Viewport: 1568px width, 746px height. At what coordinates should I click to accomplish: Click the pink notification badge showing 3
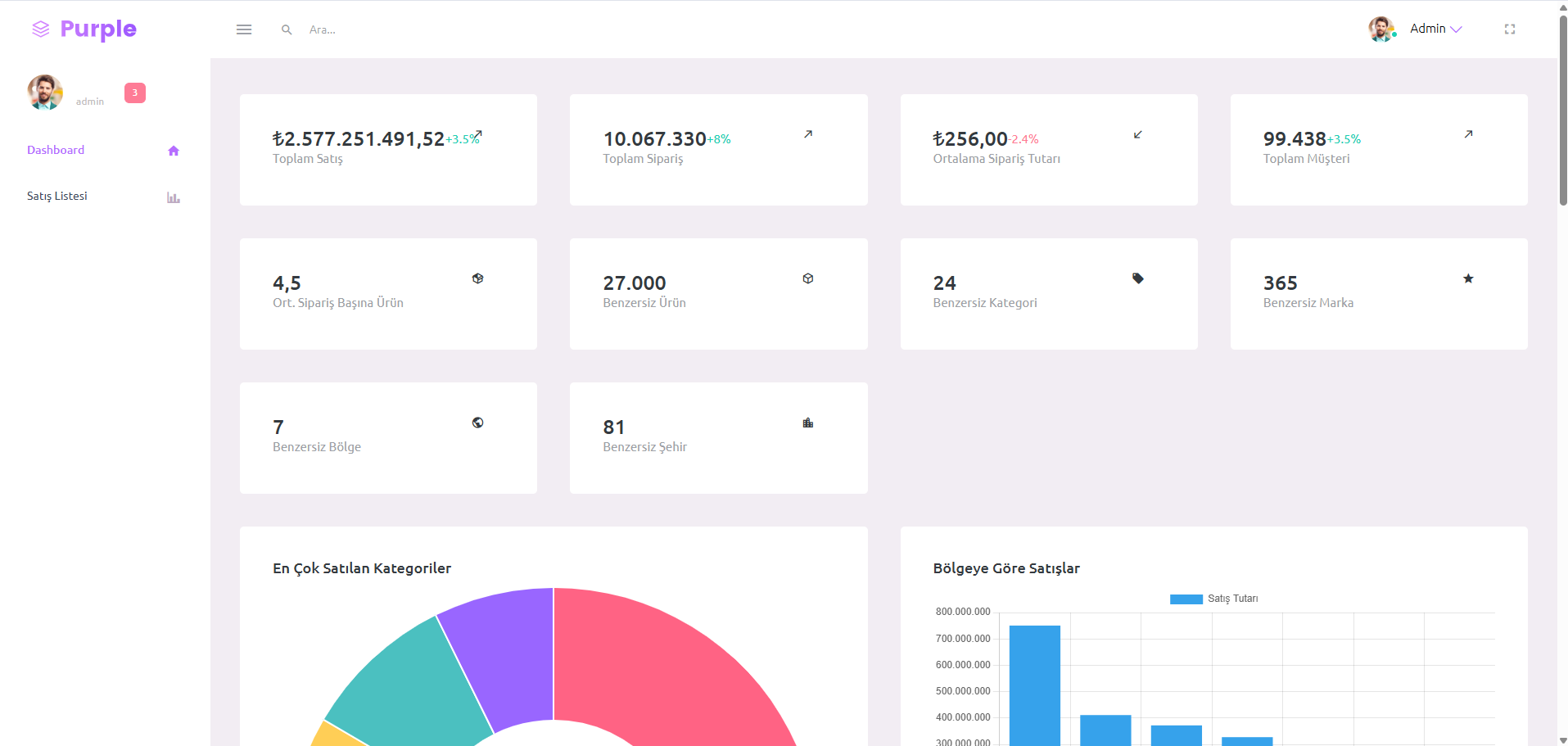pyautogui.click(x=135, y=93)
